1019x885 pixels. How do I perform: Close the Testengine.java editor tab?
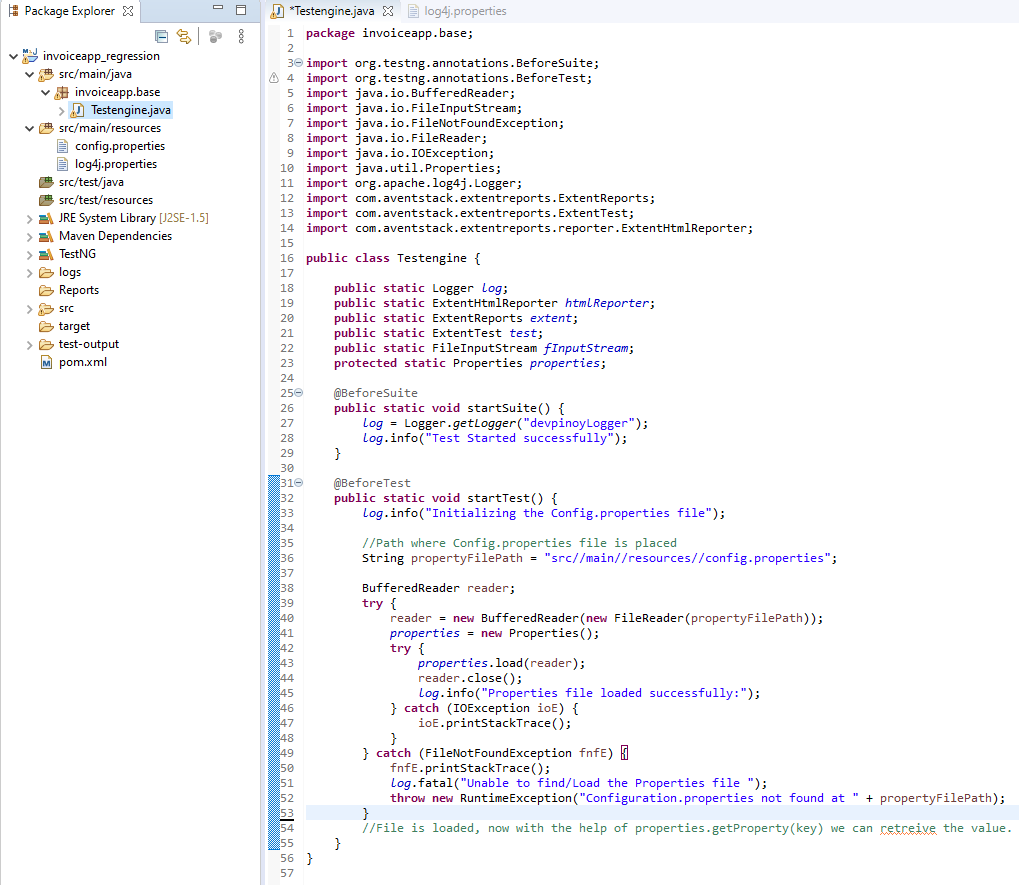(388, 11)
